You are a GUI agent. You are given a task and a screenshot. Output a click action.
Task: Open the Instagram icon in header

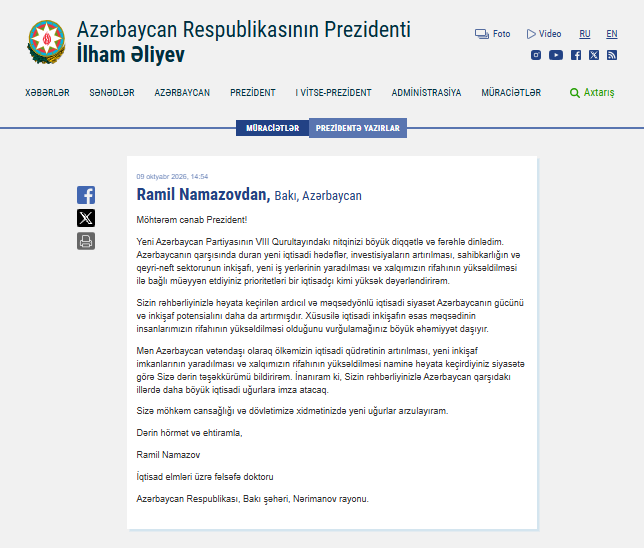tap(536, 55)
